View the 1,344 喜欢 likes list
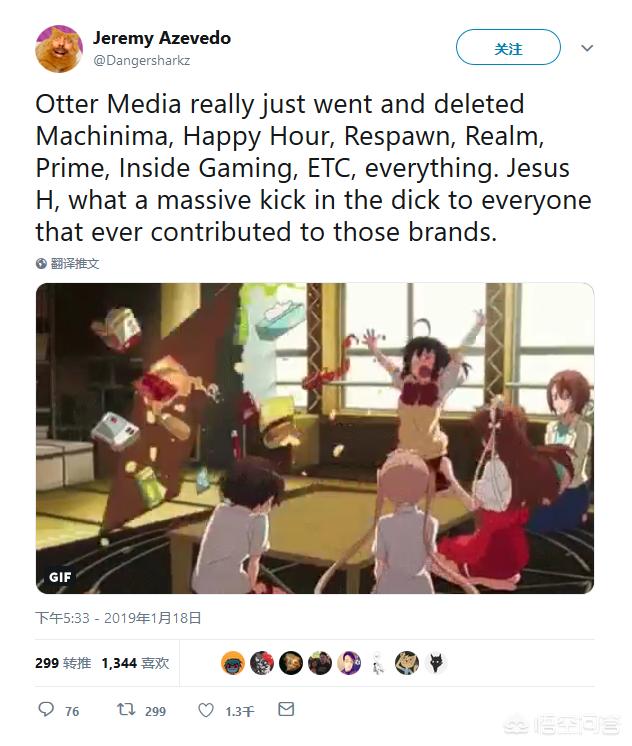Screen dimensions: 632x746 136,663
